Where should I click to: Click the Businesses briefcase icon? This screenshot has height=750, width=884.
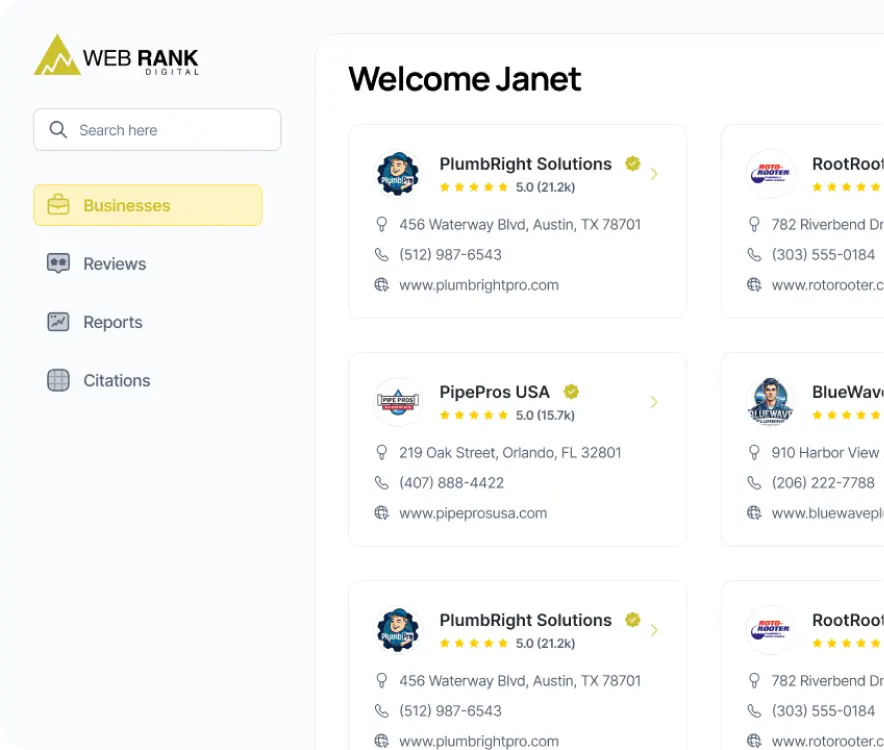pos(59,205)
